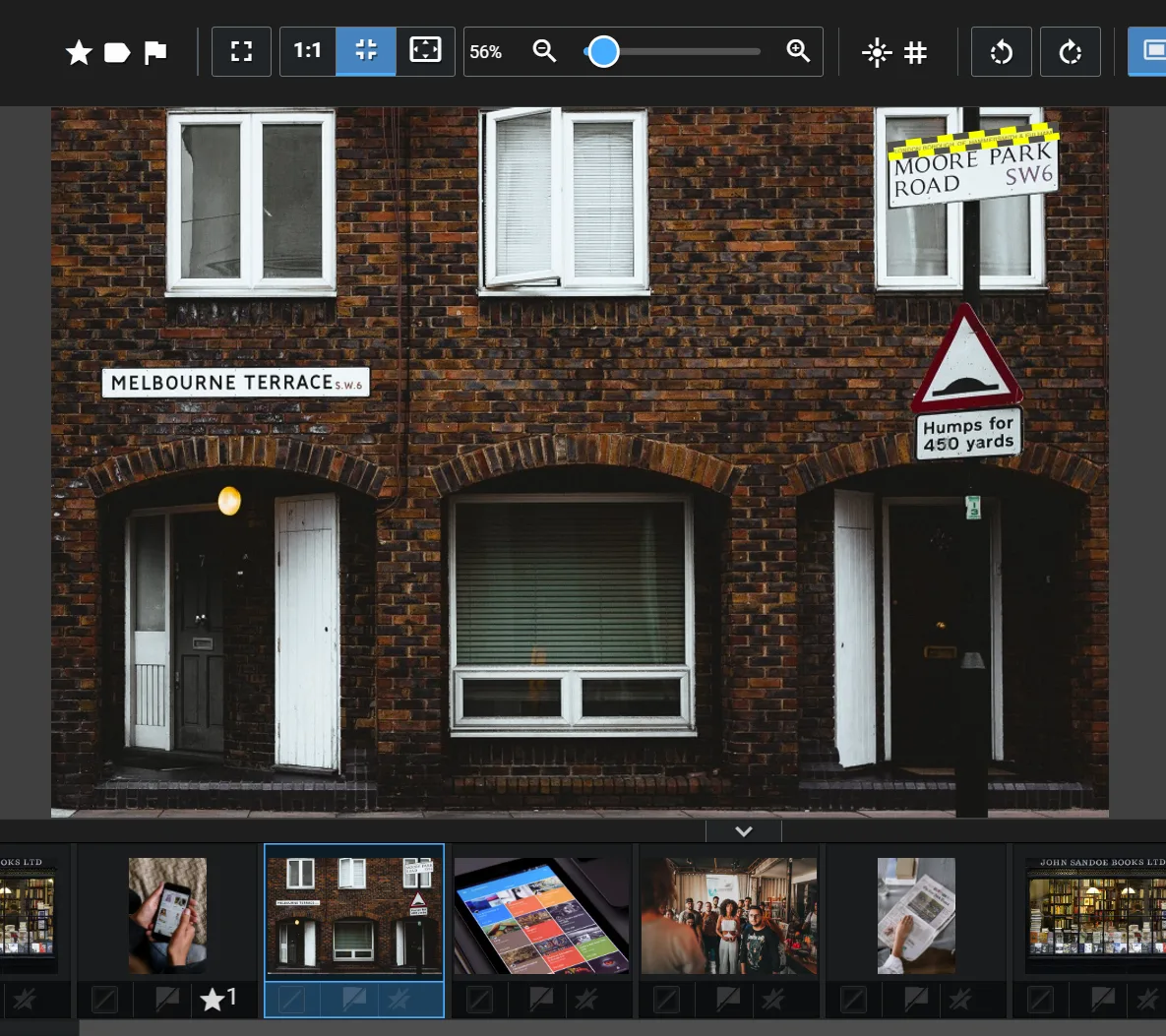Image resolution: width=1166 pixels, height=1036 pixels.
Task: Click the 56% zoom percentage field
Action: 486,52
